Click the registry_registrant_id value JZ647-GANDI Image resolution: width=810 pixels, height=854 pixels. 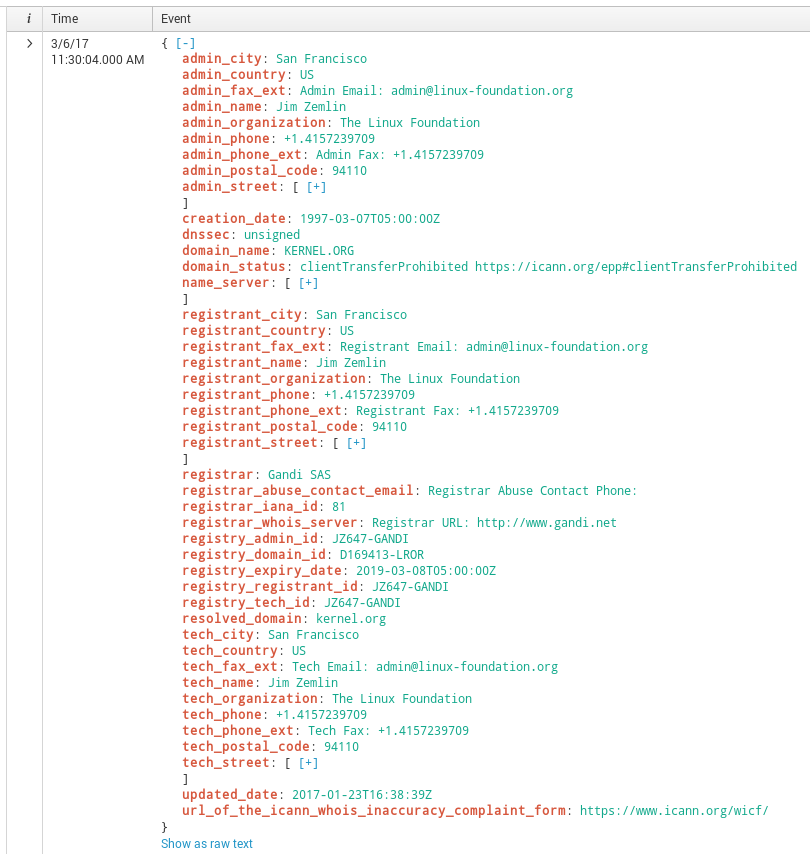[x=410, y=587]
